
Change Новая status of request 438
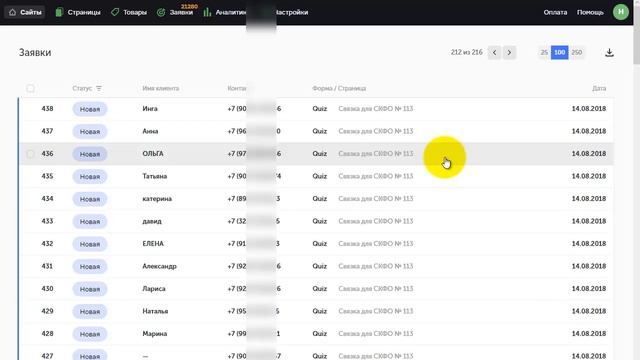point(90,109)
